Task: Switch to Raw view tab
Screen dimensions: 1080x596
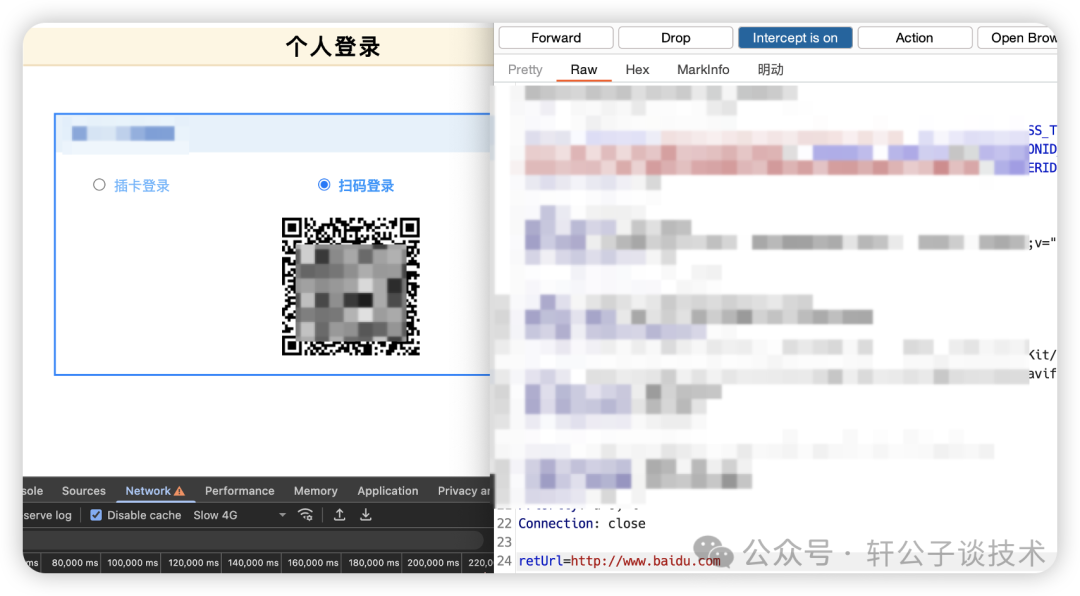Action: point(583,70)
